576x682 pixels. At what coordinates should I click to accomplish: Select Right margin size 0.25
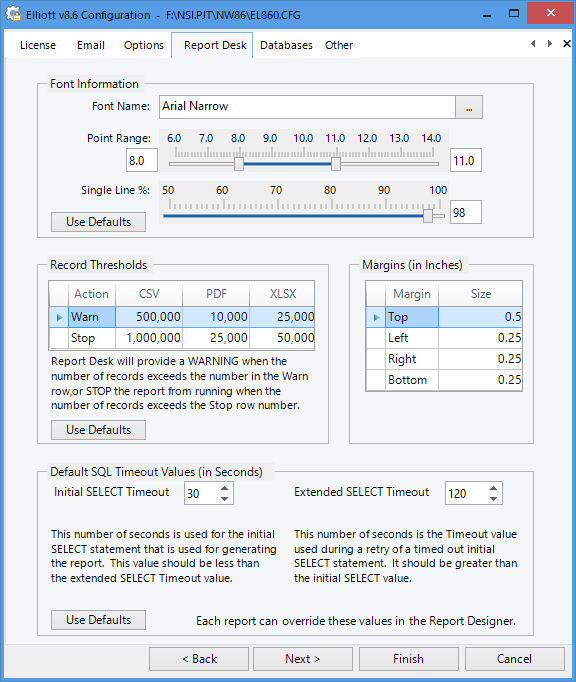click(480, 359)
